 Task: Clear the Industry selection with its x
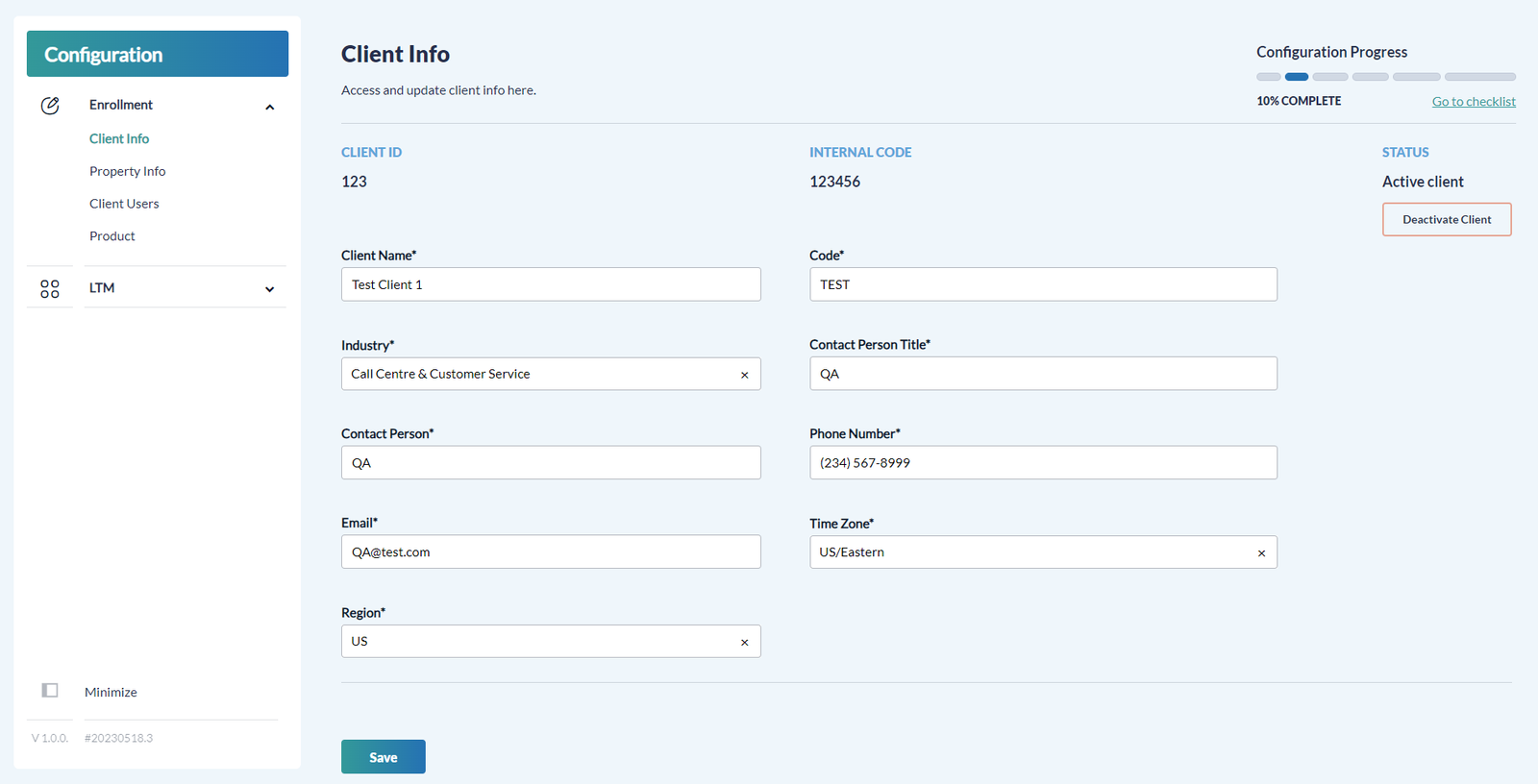(744, 375)
